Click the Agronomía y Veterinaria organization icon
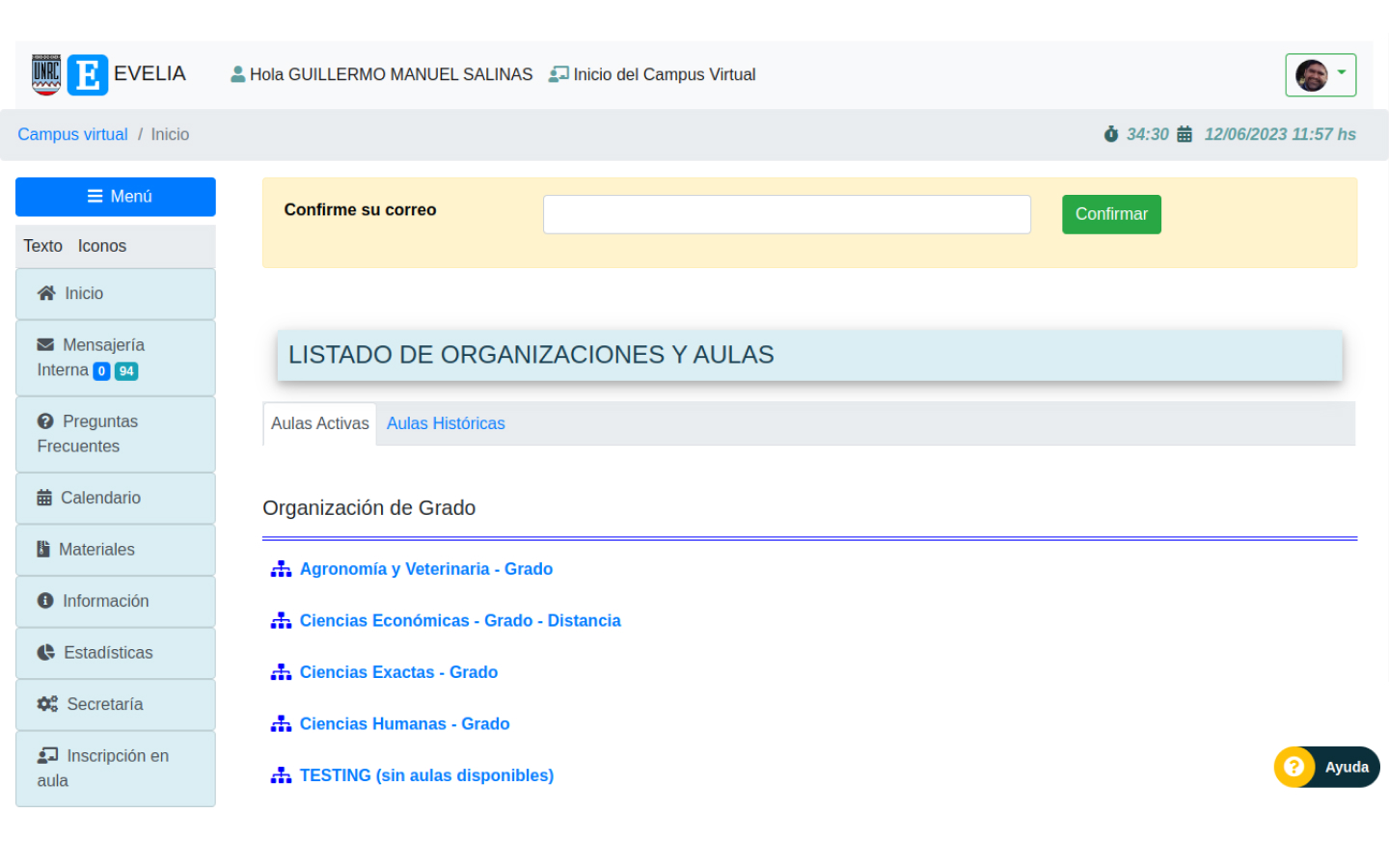Viewport: 1389px width, 868px height. (281, 569)
